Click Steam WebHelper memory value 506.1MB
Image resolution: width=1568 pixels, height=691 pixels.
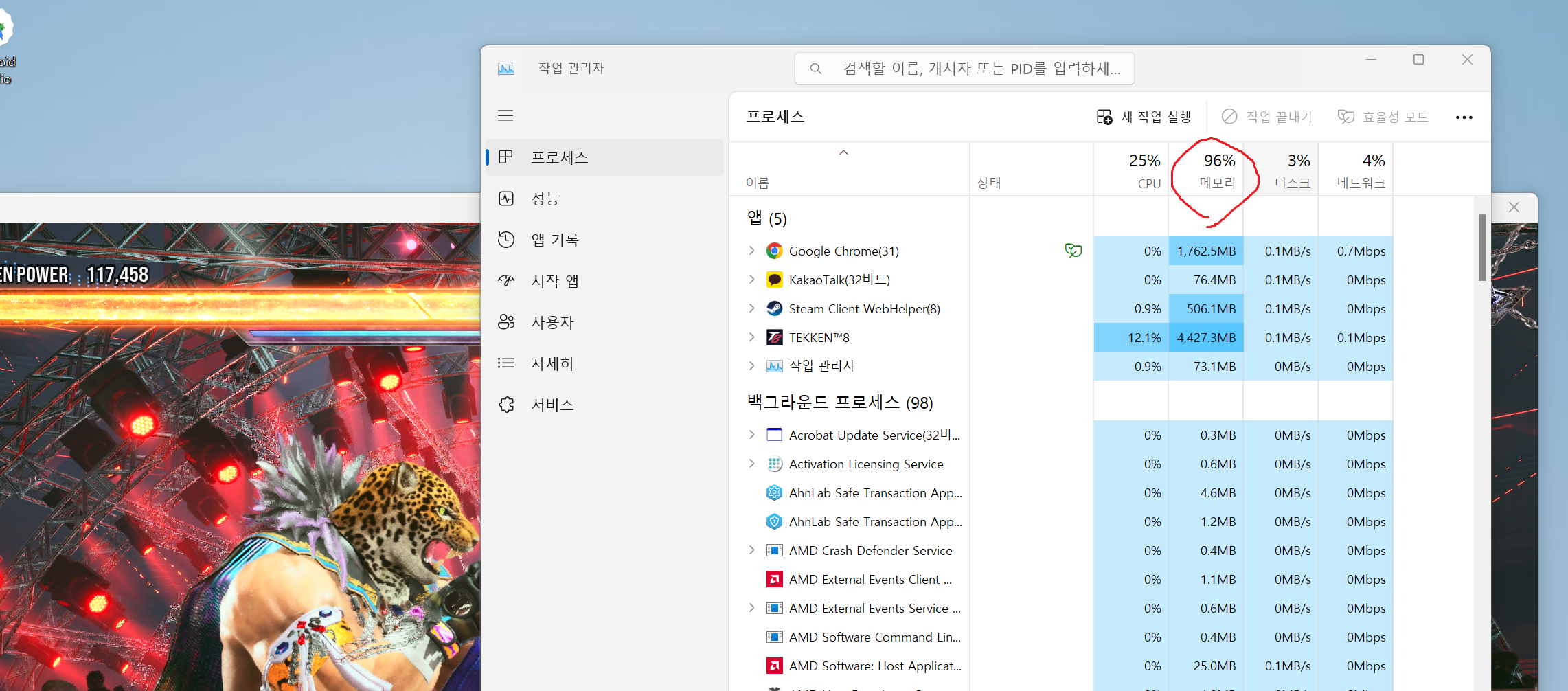(1206, 308)
